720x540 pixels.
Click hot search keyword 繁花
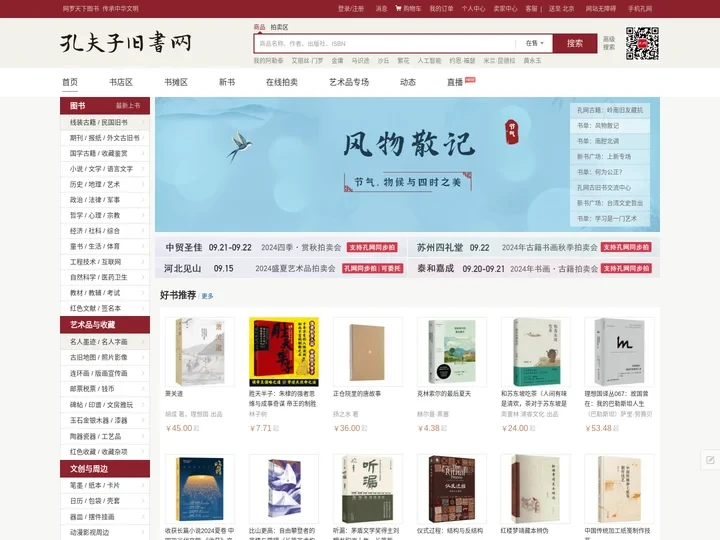click(x=403, y=61)
